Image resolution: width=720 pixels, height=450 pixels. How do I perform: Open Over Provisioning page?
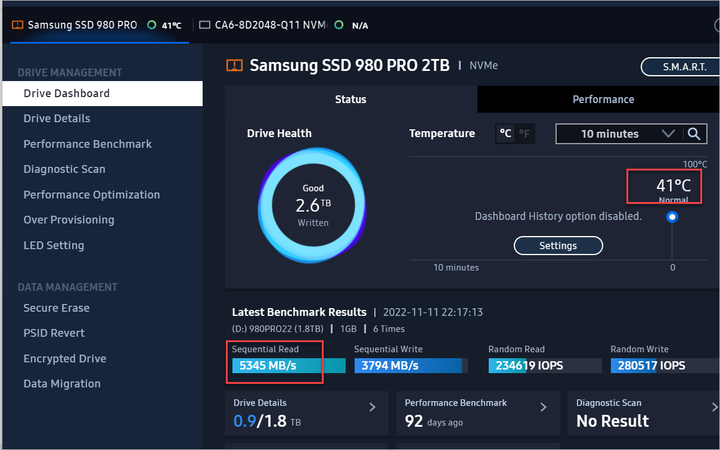click(x=69, y=220)
